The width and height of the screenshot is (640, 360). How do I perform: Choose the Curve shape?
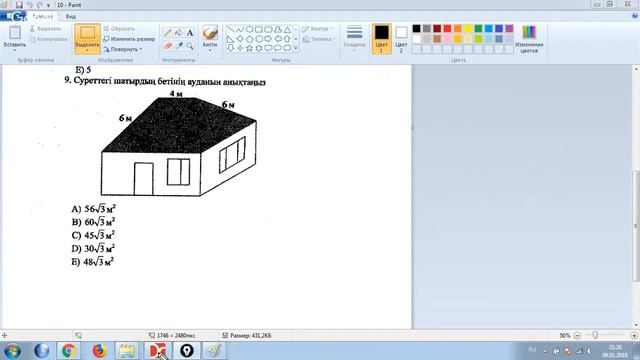(240, 29)
